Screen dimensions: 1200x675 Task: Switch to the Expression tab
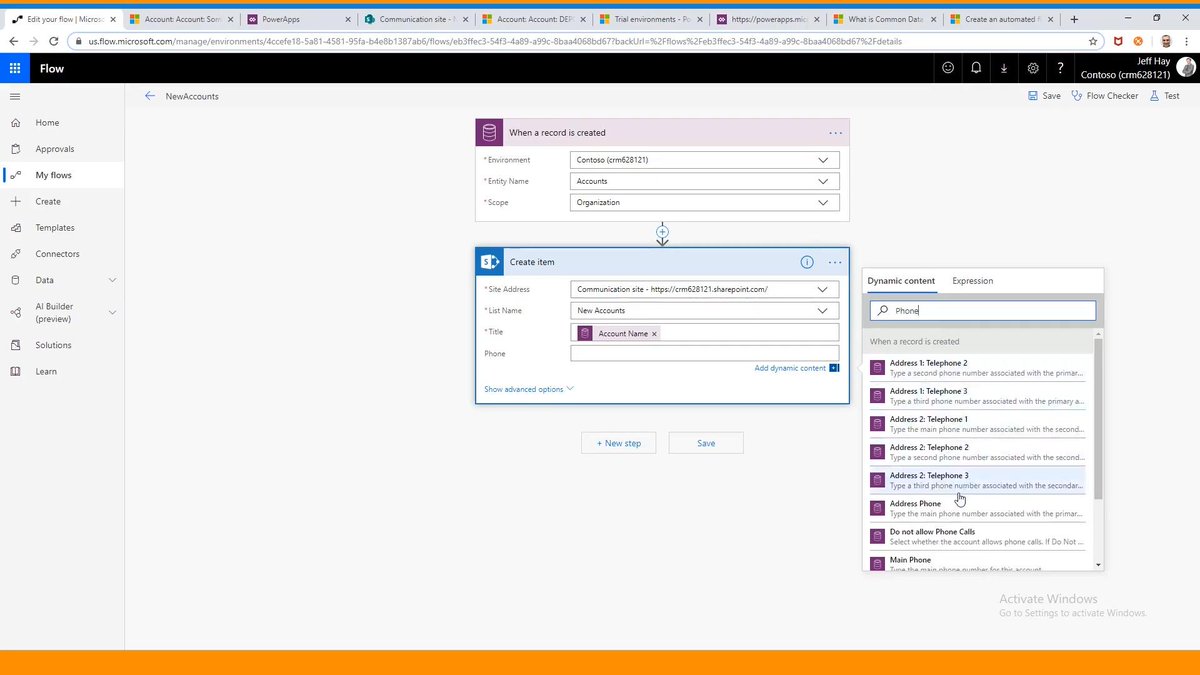pyautogui.click(x=972, y=281)
